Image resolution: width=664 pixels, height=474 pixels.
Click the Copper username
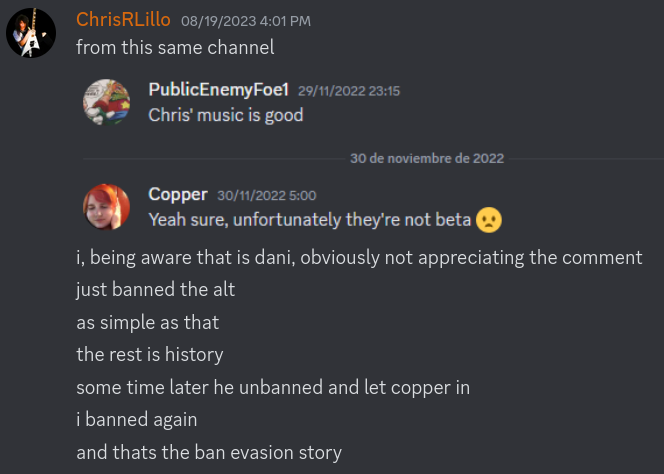tap(178, 194)
